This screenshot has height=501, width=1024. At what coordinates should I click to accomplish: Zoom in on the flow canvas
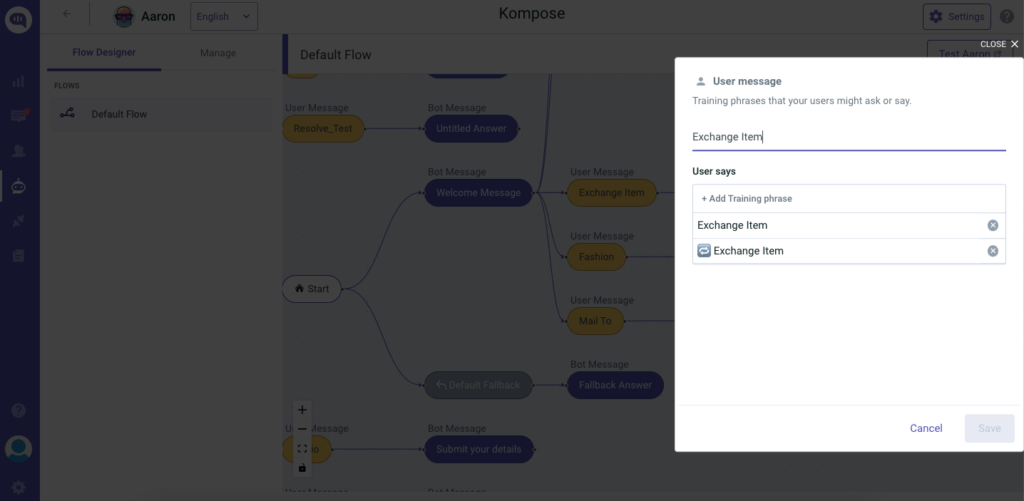(302, 409)
